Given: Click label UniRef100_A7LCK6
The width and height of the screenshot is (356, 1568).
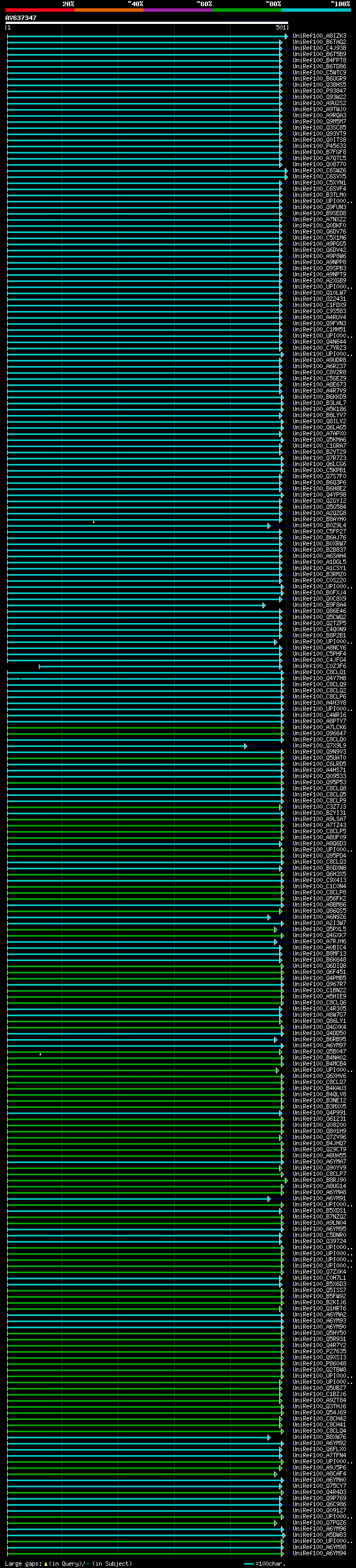Looking at the screenshot, I should (319, 728).
